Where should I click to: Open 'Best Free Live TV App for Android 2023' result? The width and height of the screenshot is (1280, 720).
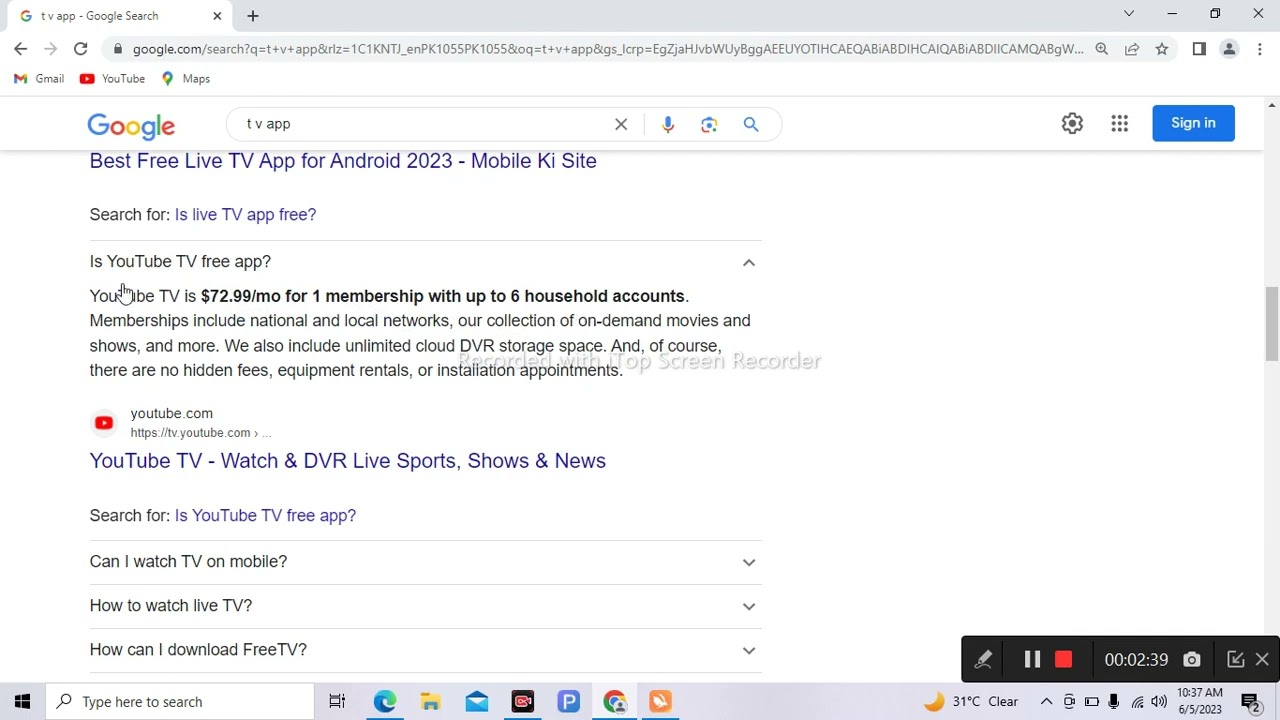(343, 161)
